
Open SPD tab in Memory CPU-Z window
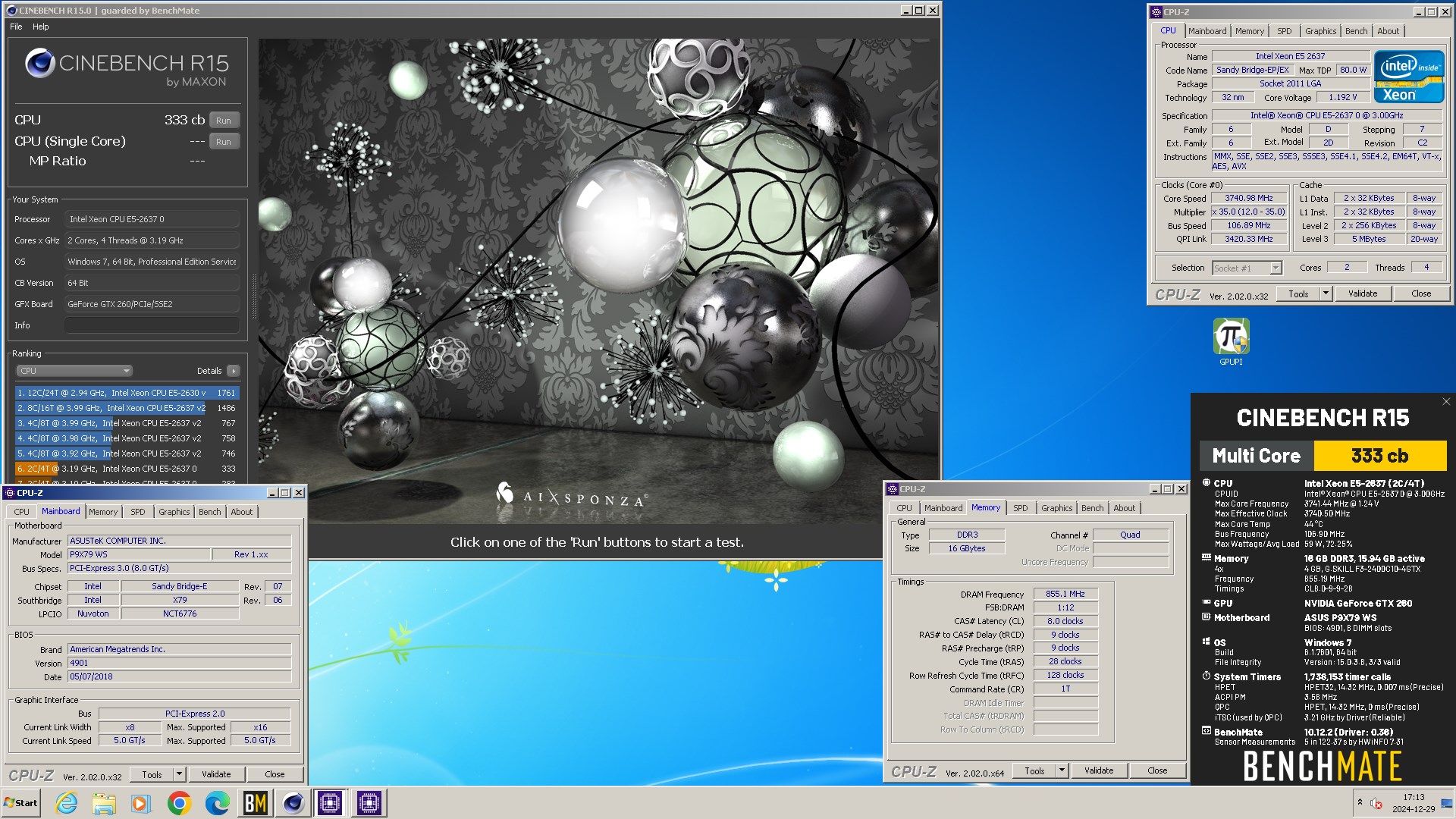click(1021, 508)
